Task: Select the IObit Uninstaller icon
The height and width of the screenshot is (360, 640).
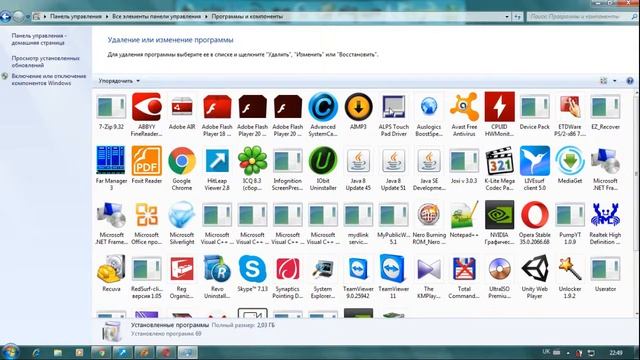Action: [x=323, y=160]
